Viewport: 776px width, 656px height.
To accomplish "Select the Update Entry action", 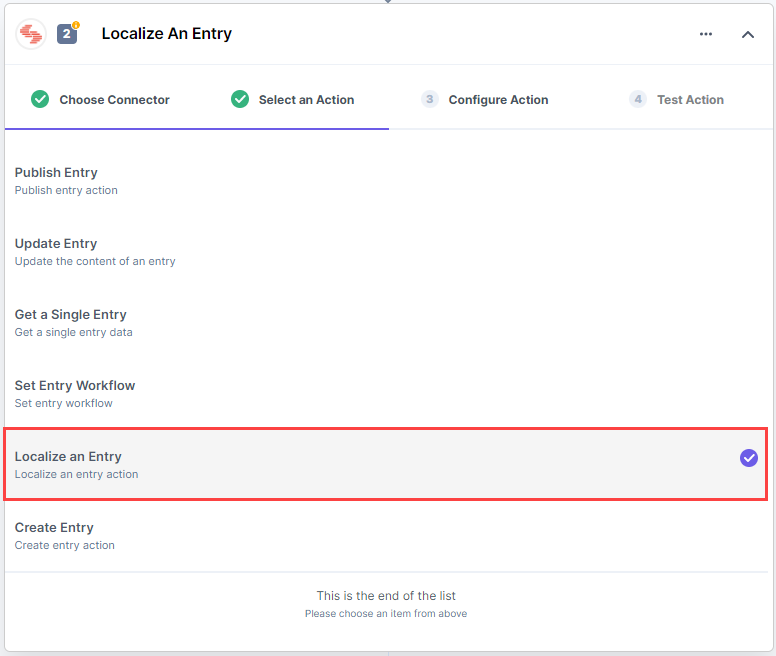I will [388, 252].
